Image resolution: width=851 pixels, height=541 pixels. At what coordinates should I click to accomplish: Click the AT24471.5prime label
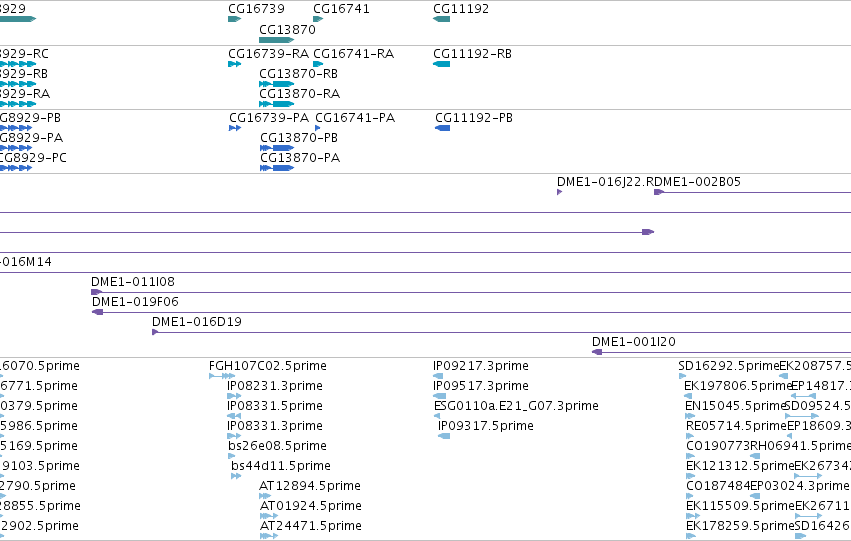tap(310, 526)
